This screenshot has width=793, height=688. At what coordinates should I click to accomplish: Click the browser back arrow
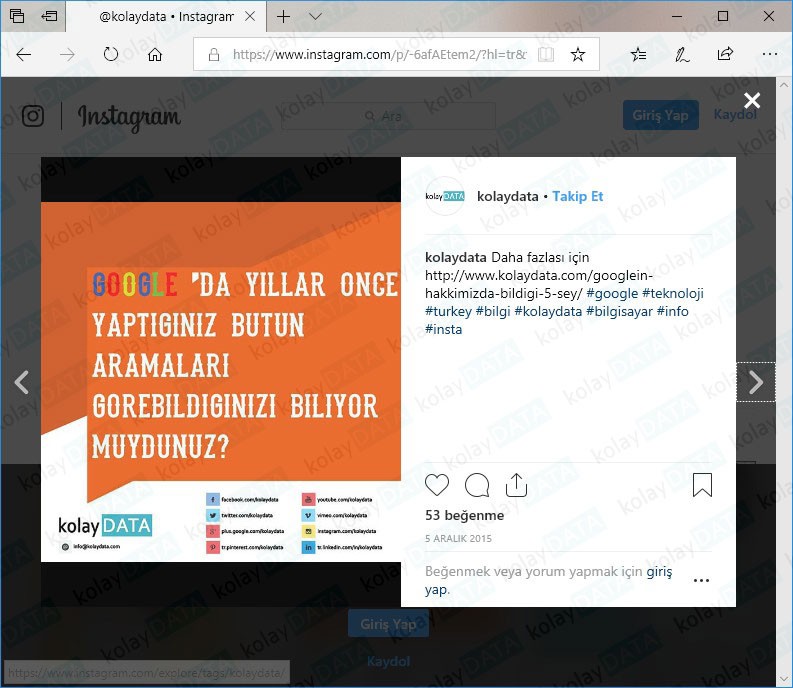click(24, 54)
